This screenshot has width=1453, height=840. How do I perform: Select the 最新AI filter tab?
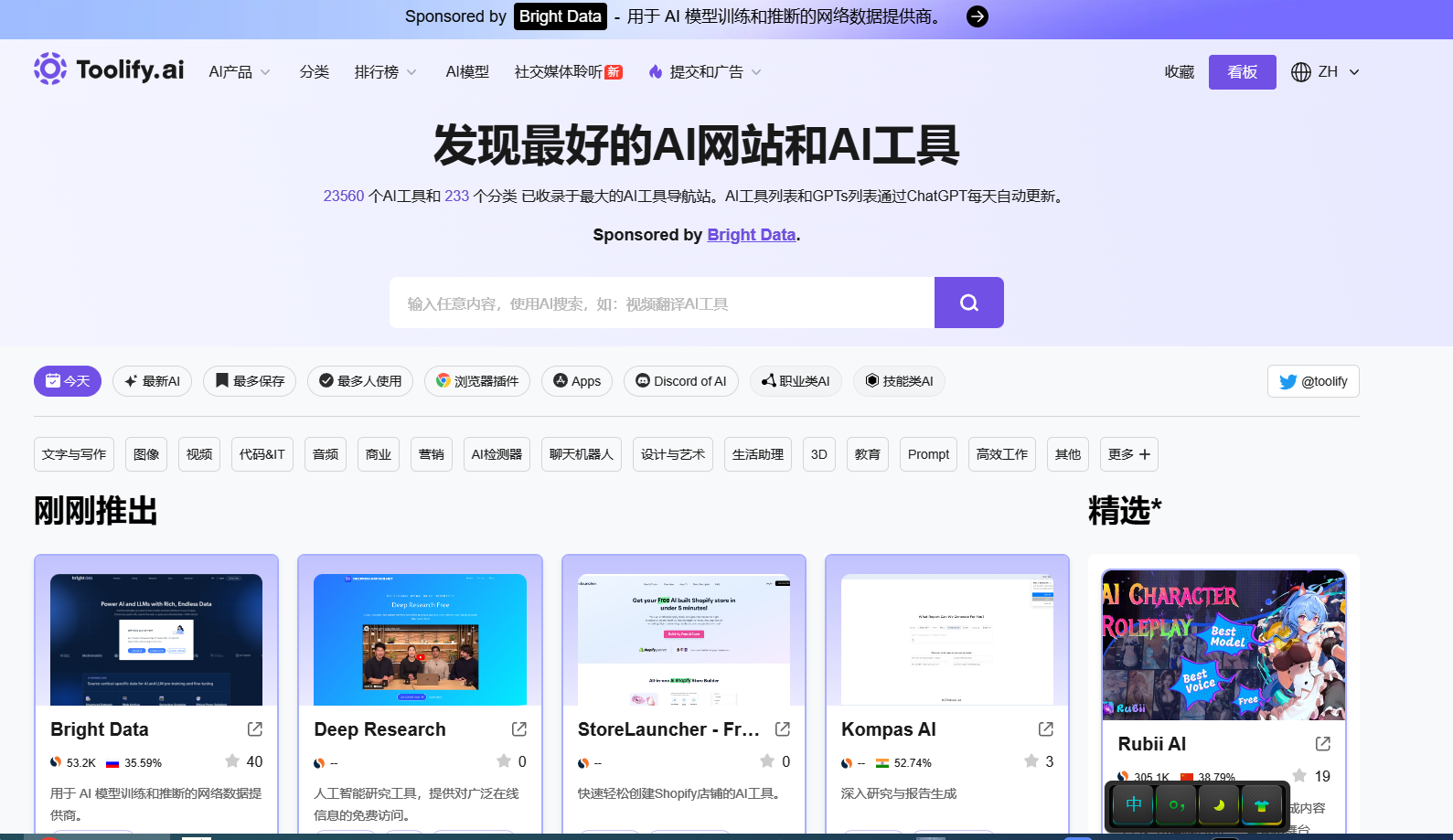152,381
